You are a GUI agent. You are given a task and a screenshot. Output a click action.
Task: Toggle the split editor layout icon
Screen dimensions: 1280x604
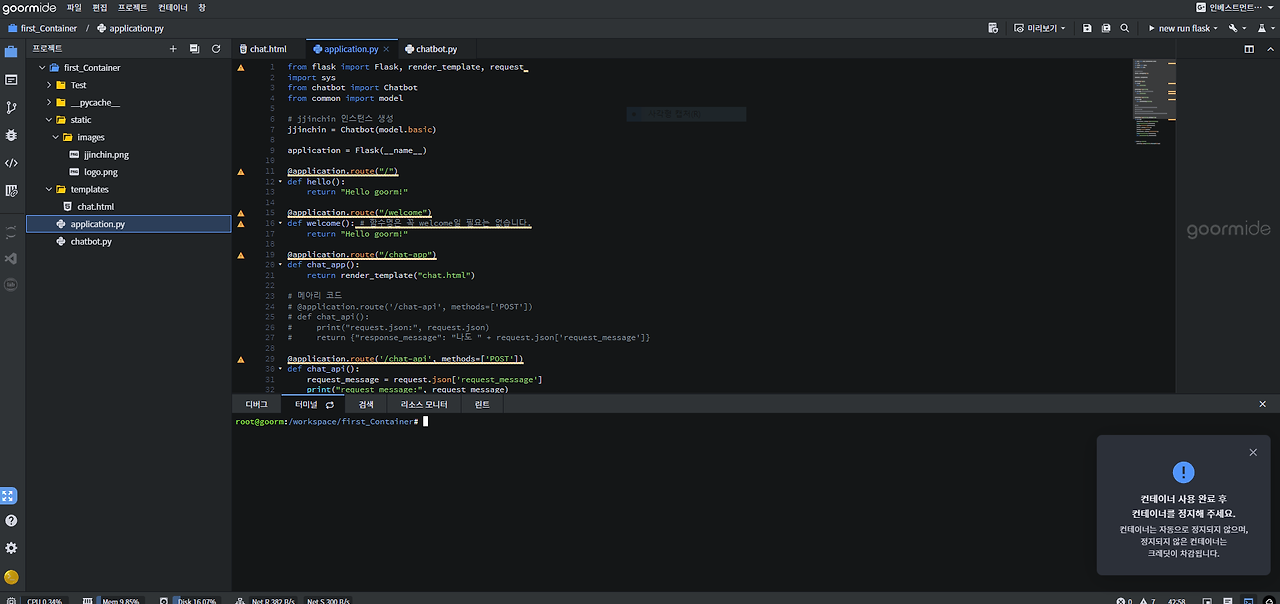[x=1249, y=48]
